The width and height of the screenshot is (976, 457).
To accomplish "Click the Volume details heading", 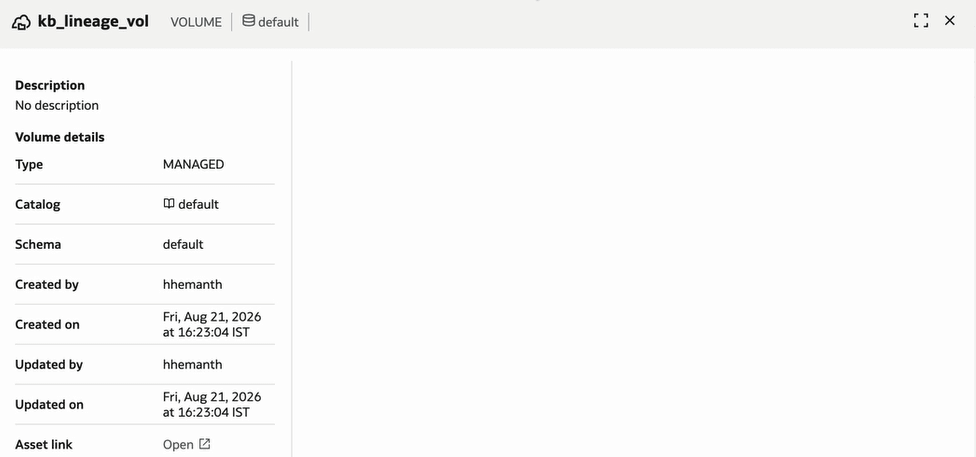I will click(x=60, y=137).
